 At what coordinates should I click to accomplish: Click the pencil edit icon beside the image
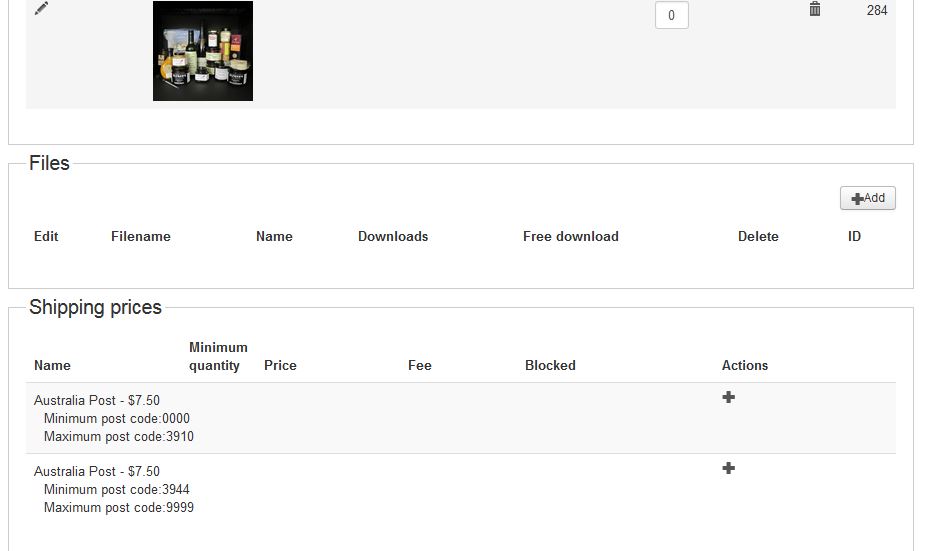(x=41, y=8)
